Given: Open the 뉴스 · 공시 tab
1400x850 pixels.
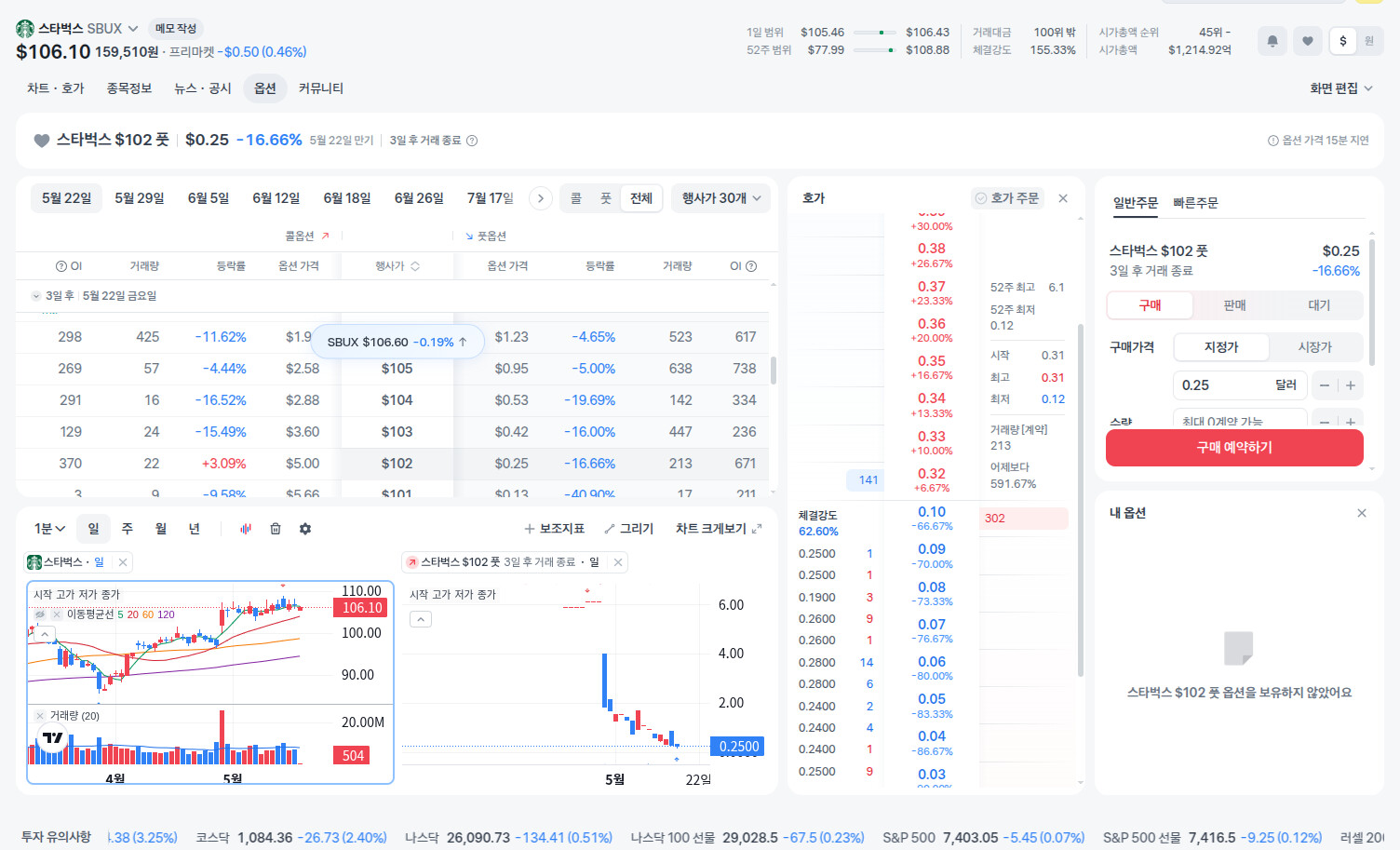Looking at the screenshot, I should [203, 88].
